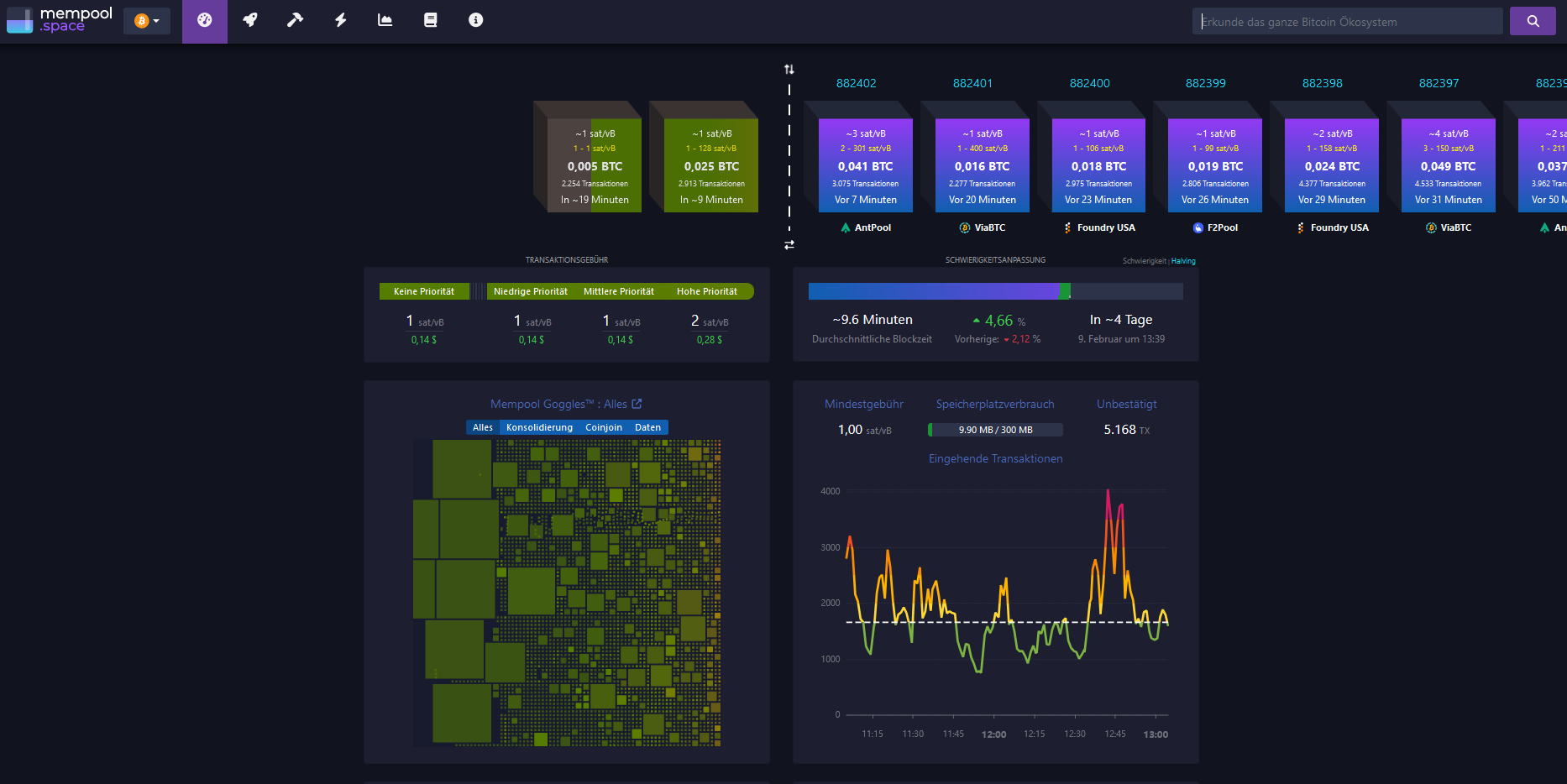Open the Bitcoin network selector dropdown
Screen dimensions: 1567x784
147,20
